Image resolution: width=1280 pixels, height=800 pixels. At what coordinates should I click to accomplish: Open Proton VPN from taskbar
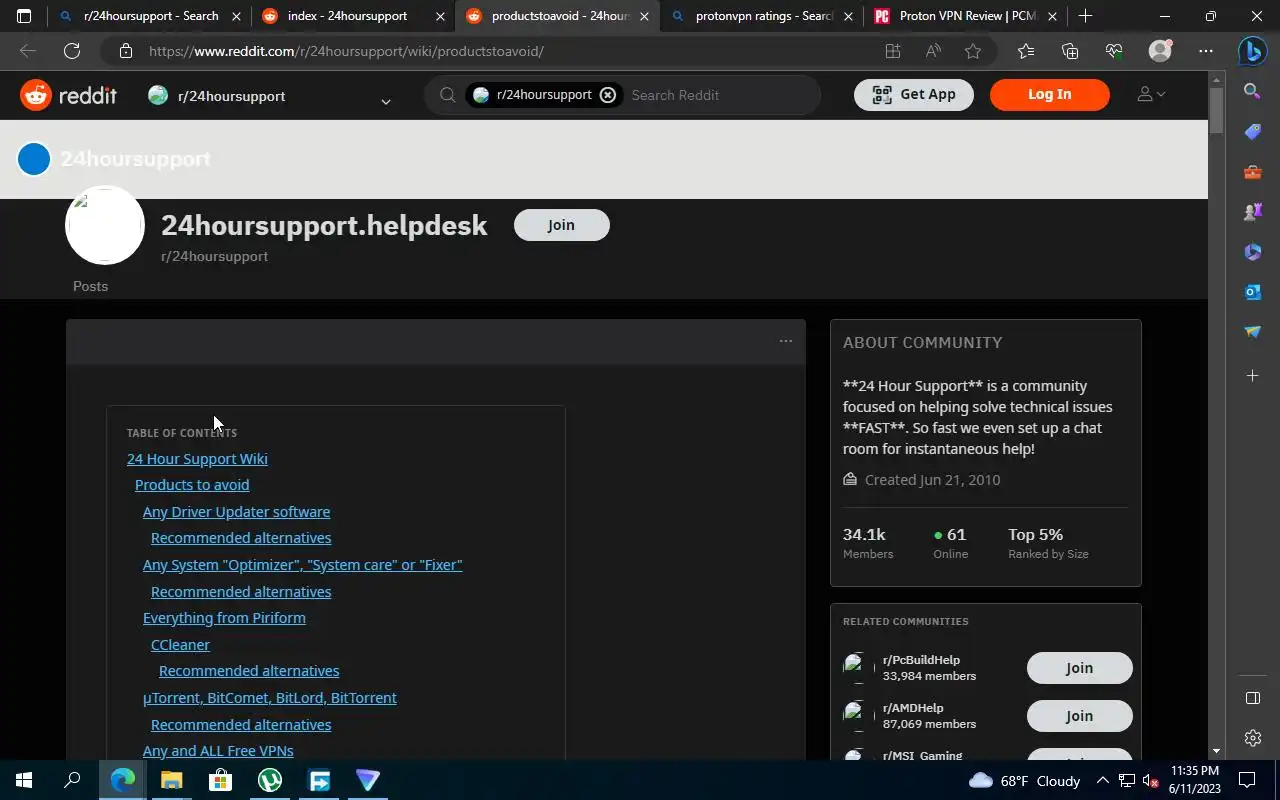368,780
